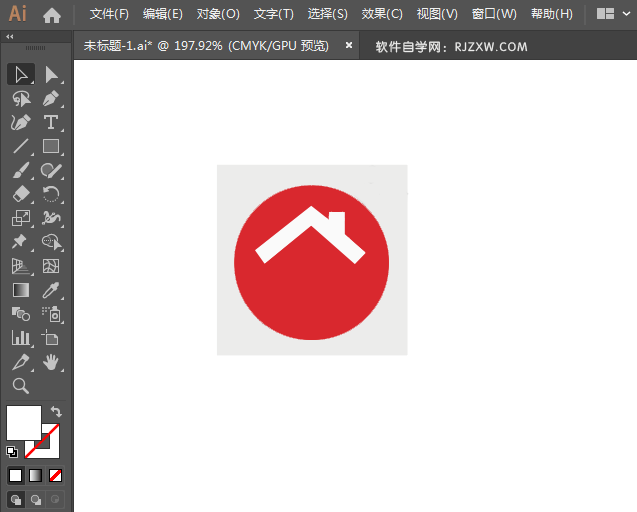The width and height of the screenshot is (637, 512).
Task: Select the Hand tool
Action: coord(51,362)
